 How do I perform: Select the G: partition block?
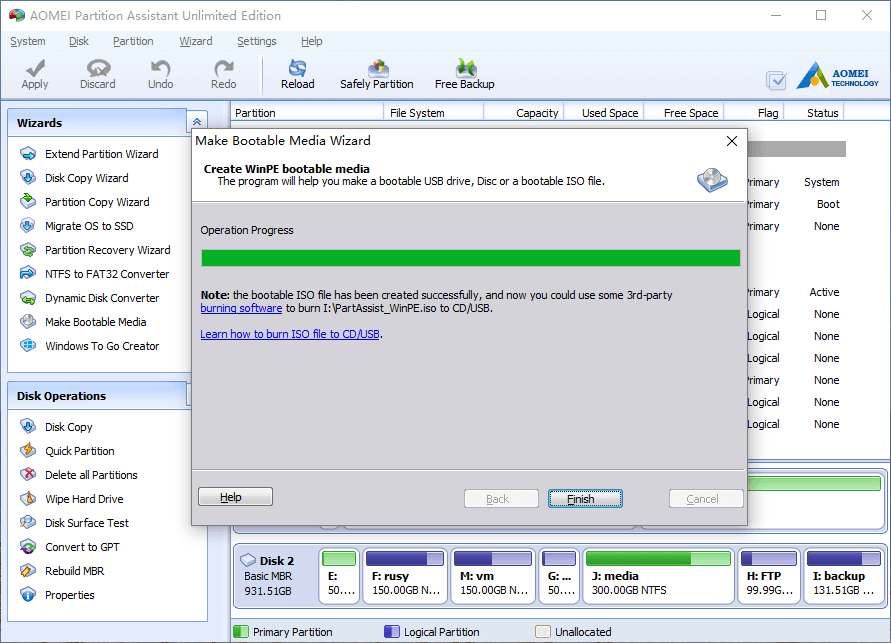(560, 575)
